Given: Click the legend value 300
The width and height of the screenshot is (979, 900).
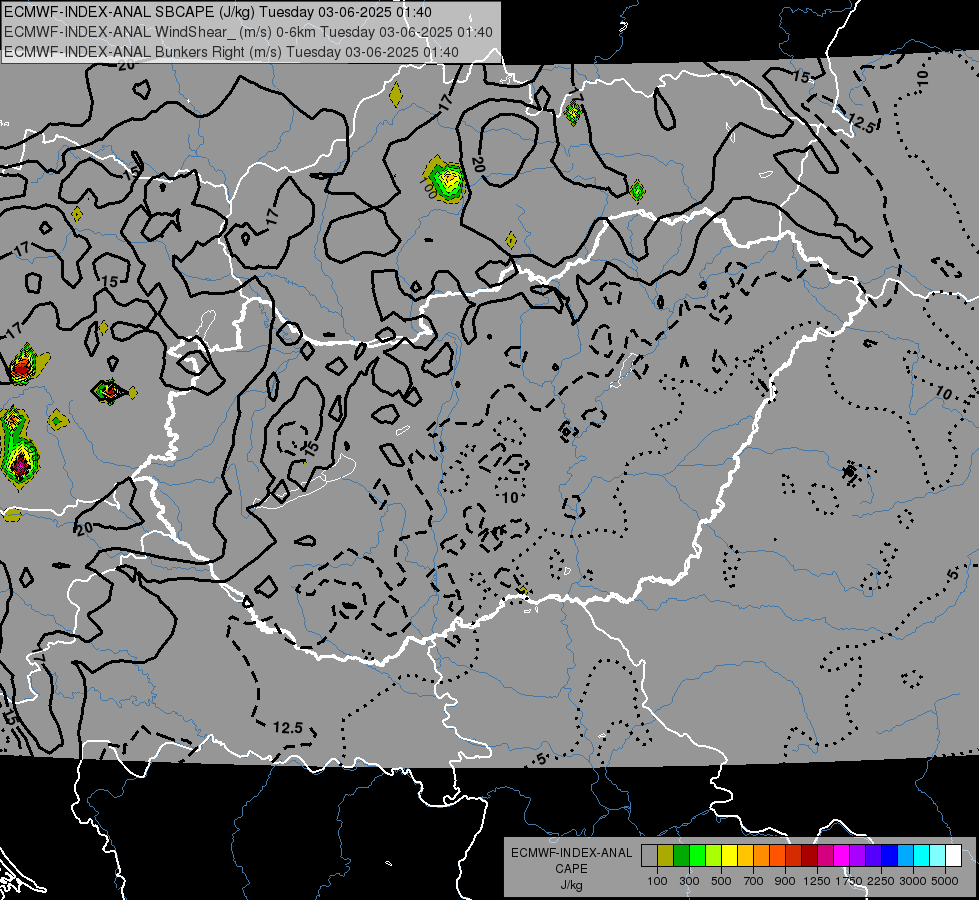Looking at the screenshot, I should point(689,881).
